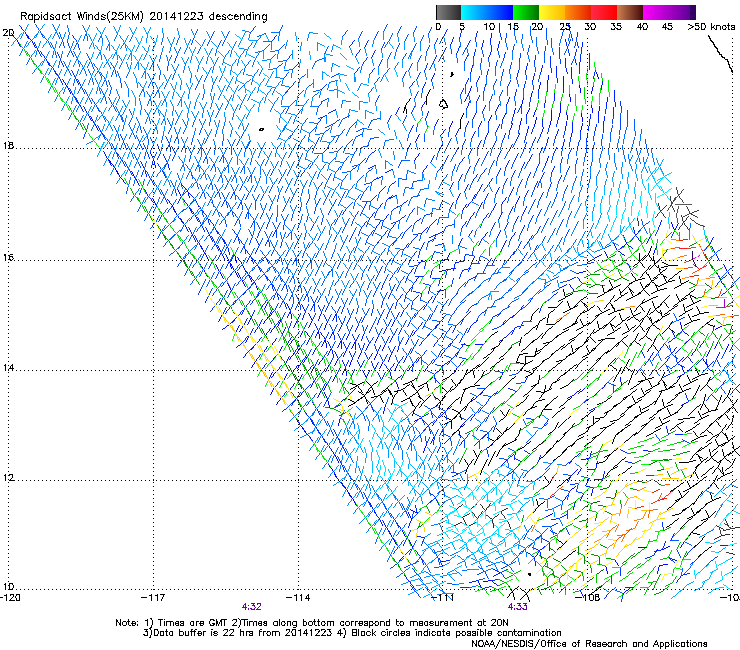740x650 pixels.
Task: Click the purple "4:33" time label
Action: pos(518,607)
